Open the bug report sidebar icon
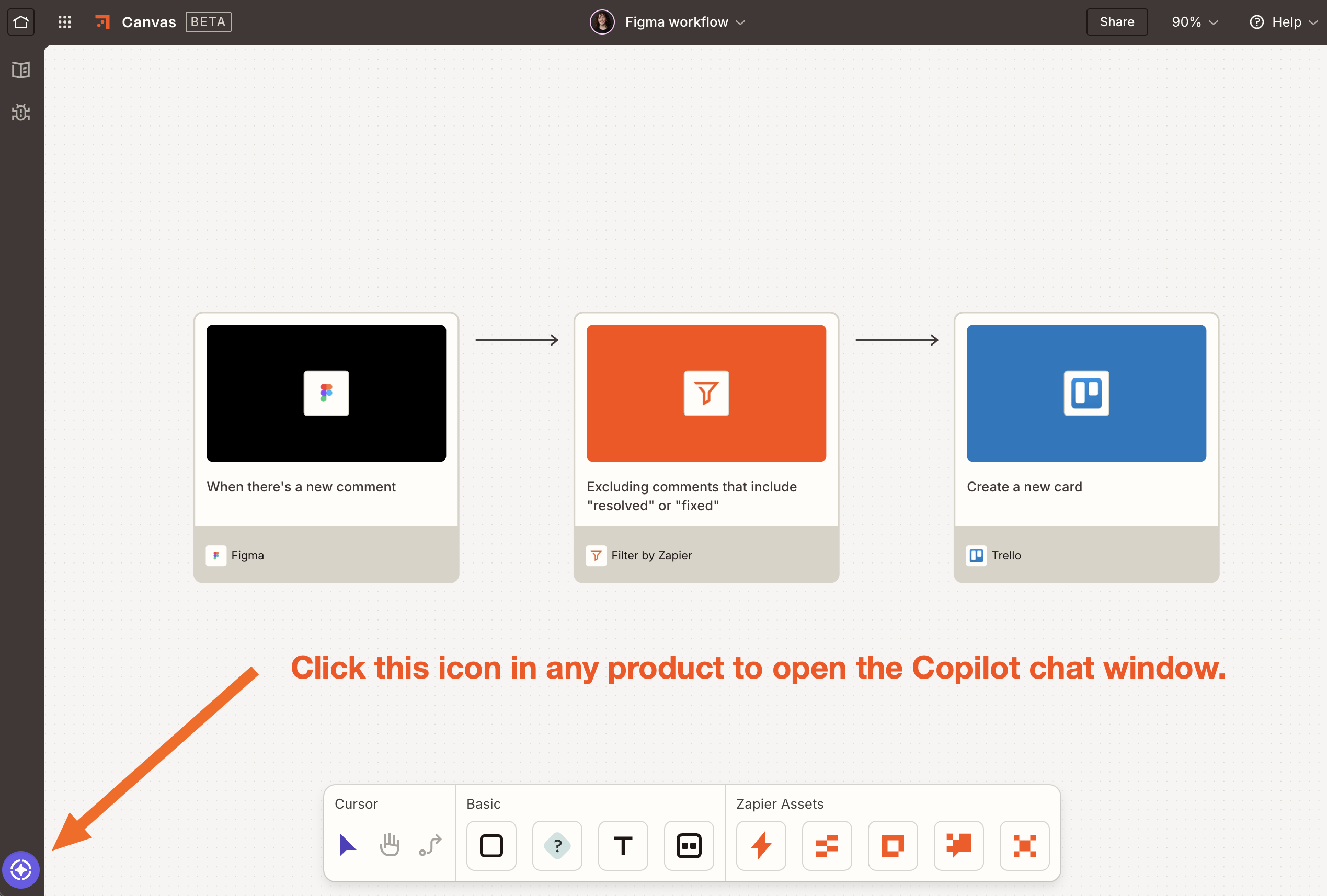 [21, 112]
